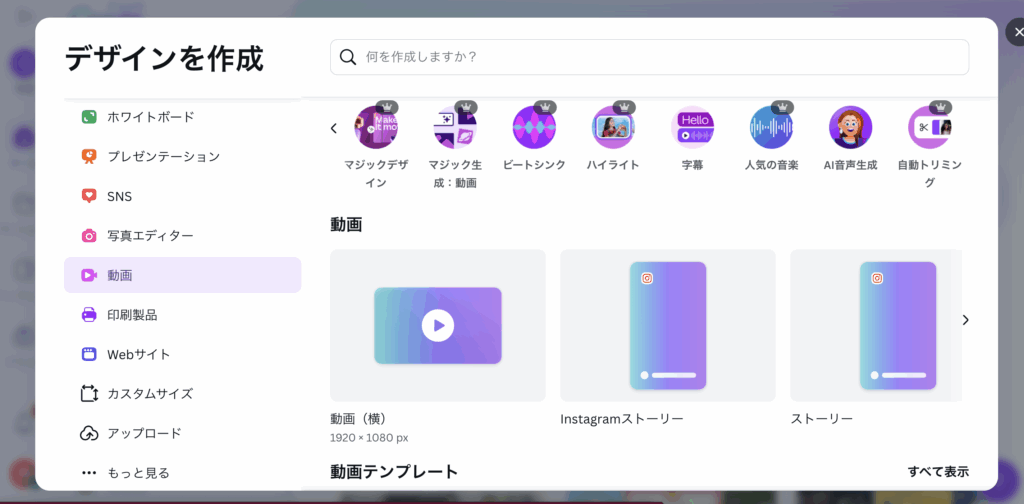Choose the 字幕 captions icon

coord(692,128)
